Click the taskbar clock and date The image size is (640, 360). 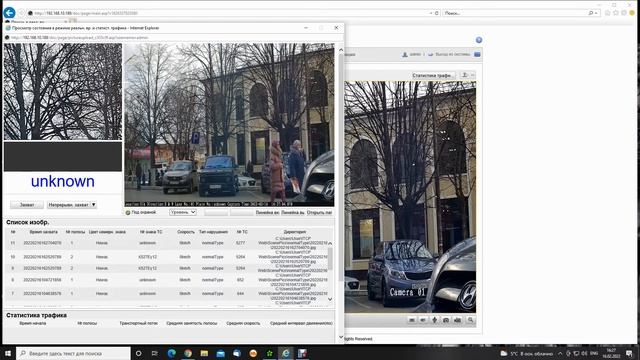611,353
